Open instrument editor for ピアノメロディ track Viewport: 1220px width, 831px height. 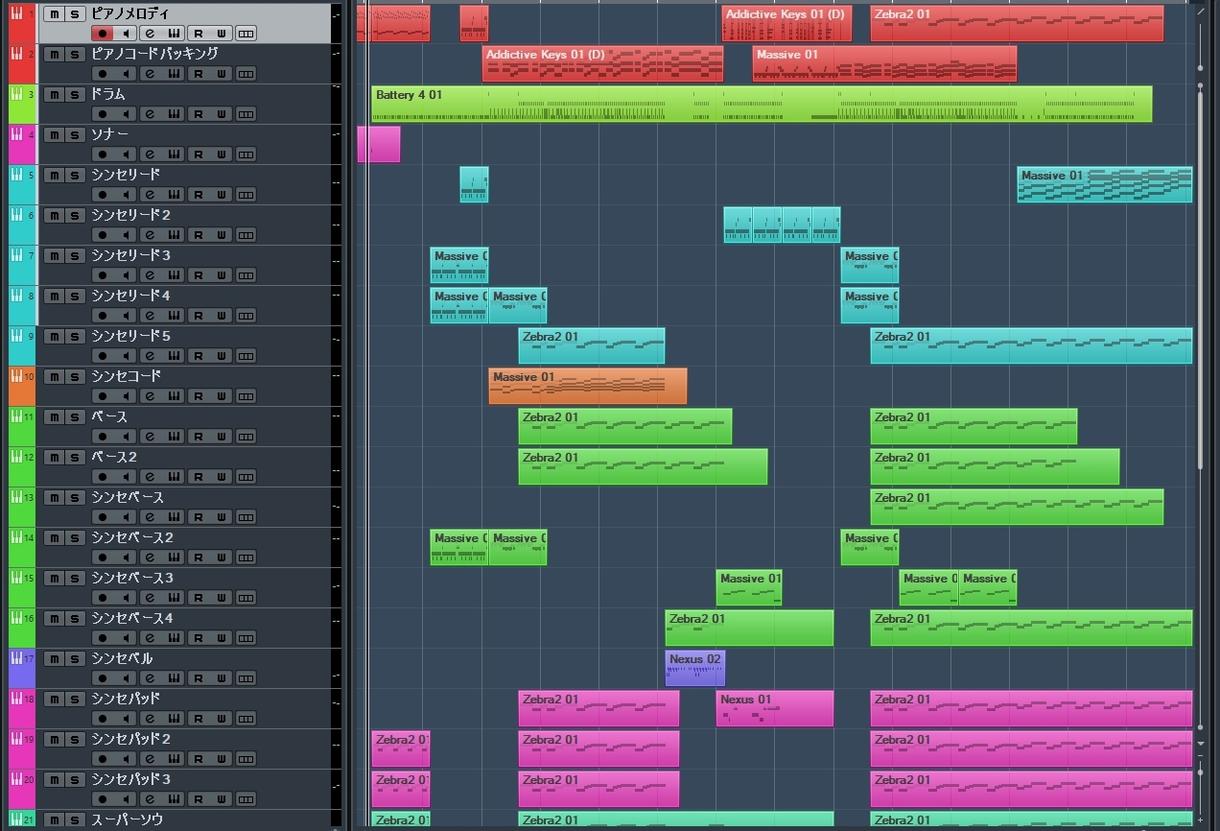point(173,34)
